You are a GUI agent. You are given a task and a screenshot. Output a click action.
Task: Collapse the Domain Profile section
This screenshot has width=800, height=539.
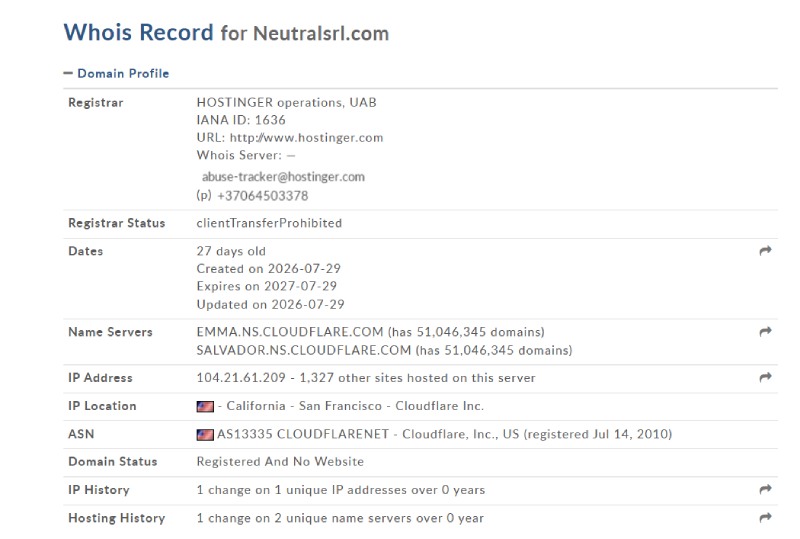coord(116,74)
